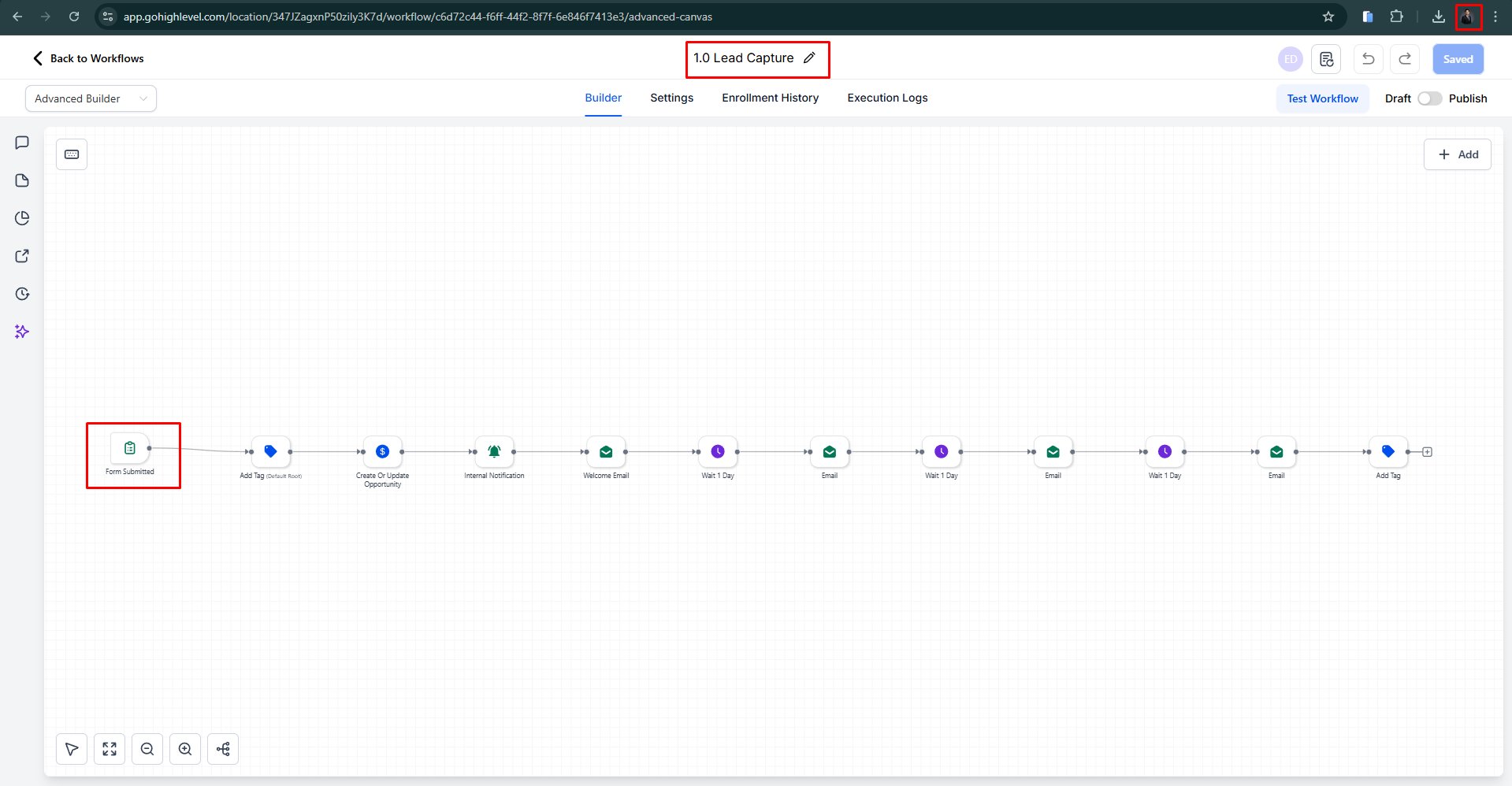Click the Add button on canvas

coord(1458,154)
